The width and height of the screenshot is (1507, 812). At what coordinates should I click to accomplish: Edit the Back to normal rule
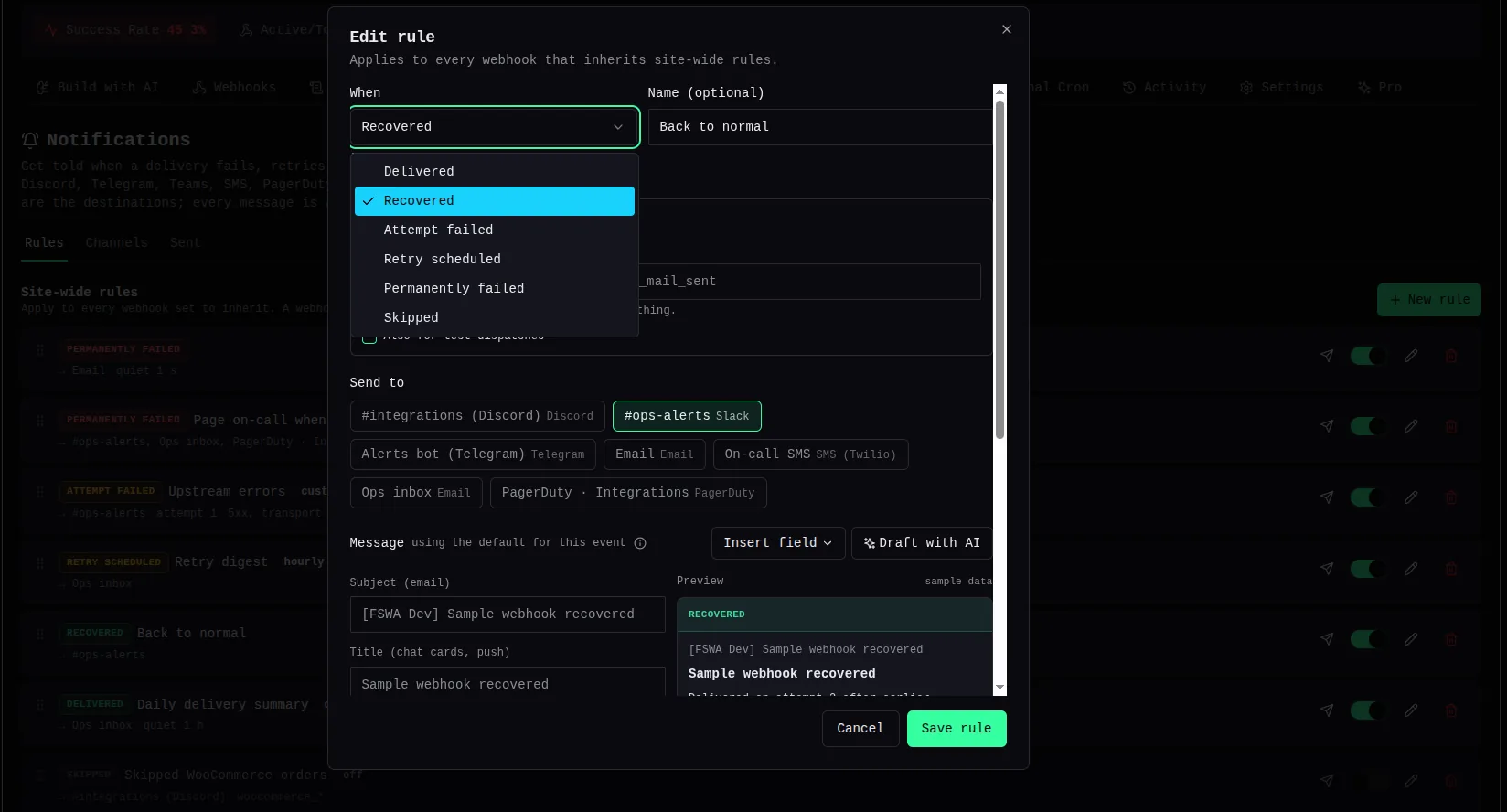[1411, 639]
